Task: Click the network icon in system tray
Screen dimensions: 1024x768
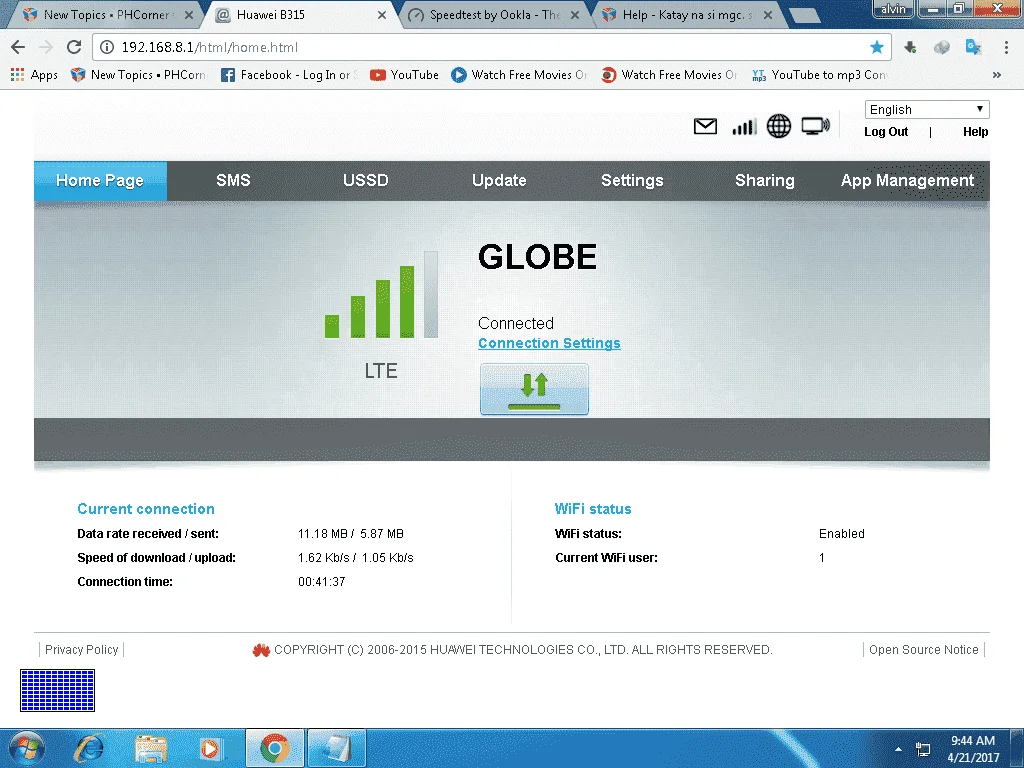Action: [x=923, y=749]
